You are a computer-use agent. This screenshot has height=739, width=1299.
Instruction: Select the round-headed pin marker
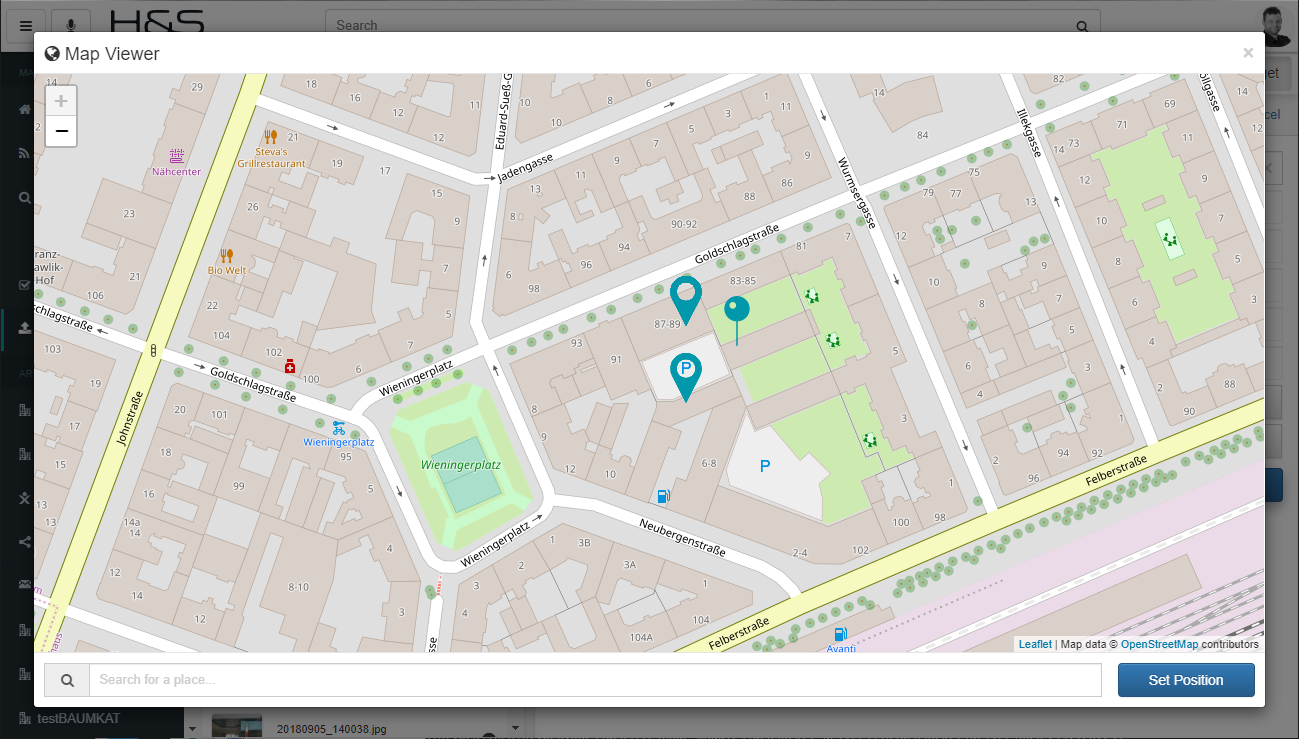(736, 309)
